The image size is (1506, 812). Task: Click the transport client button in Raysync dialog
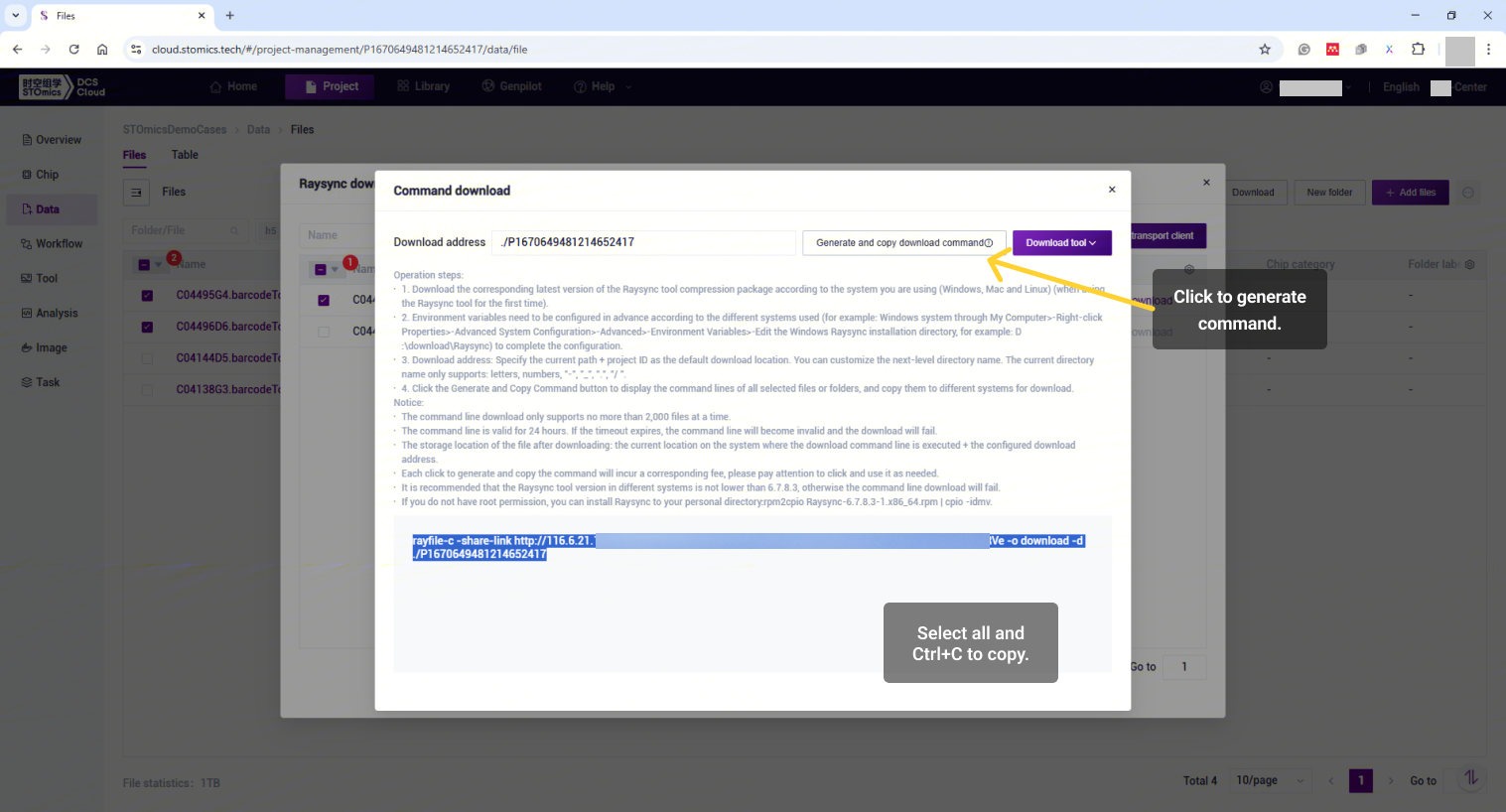(x=1168, y=236)
